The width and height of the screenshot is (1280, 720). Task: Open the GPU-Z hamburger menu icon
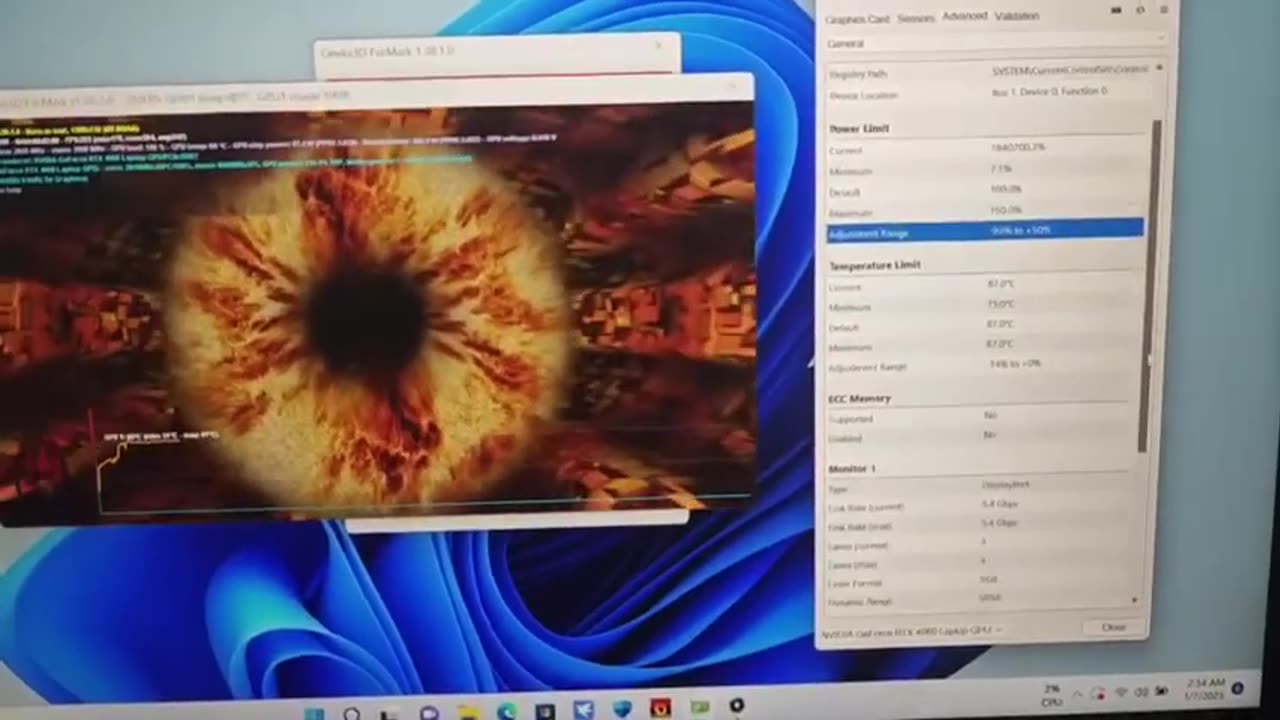1163,10
